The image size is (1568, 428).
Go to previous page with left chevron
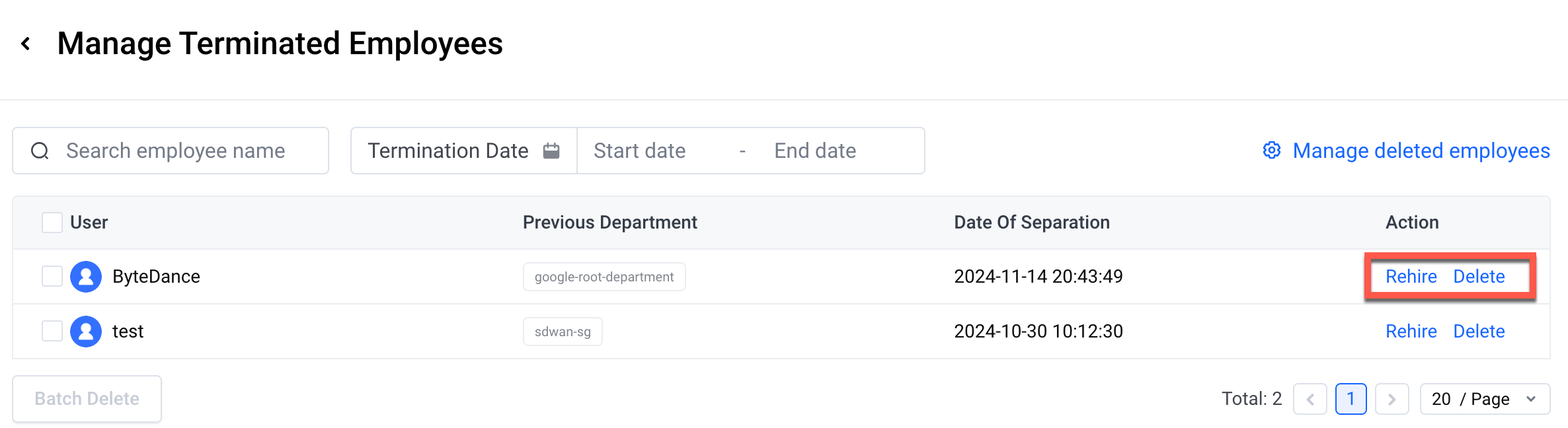click(x=1310, y=399)
